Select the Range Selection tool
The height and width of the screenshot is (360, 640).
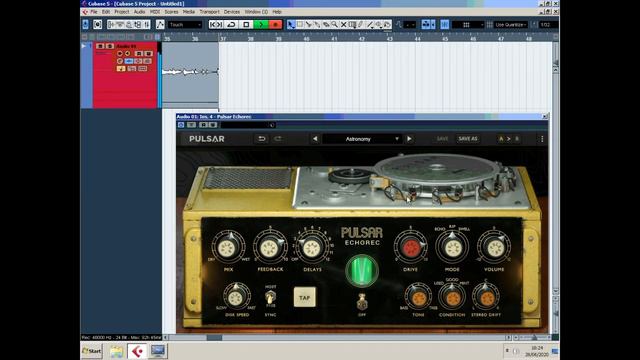pyautogui.click(x=300, y=24)
